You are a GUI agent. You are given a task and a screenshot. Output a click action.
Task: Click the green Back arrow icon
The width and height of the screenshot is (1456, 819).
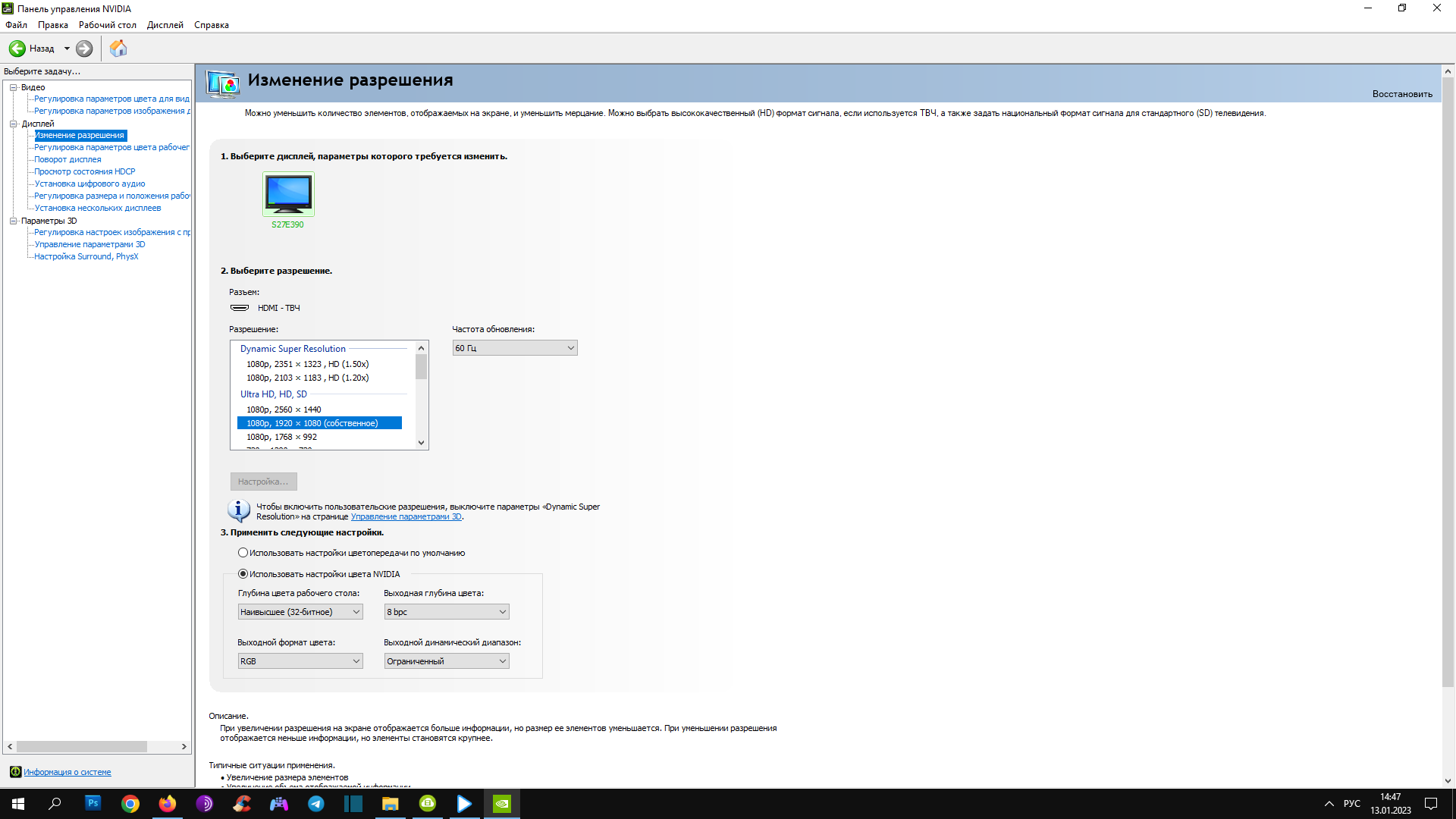[17, 49]
